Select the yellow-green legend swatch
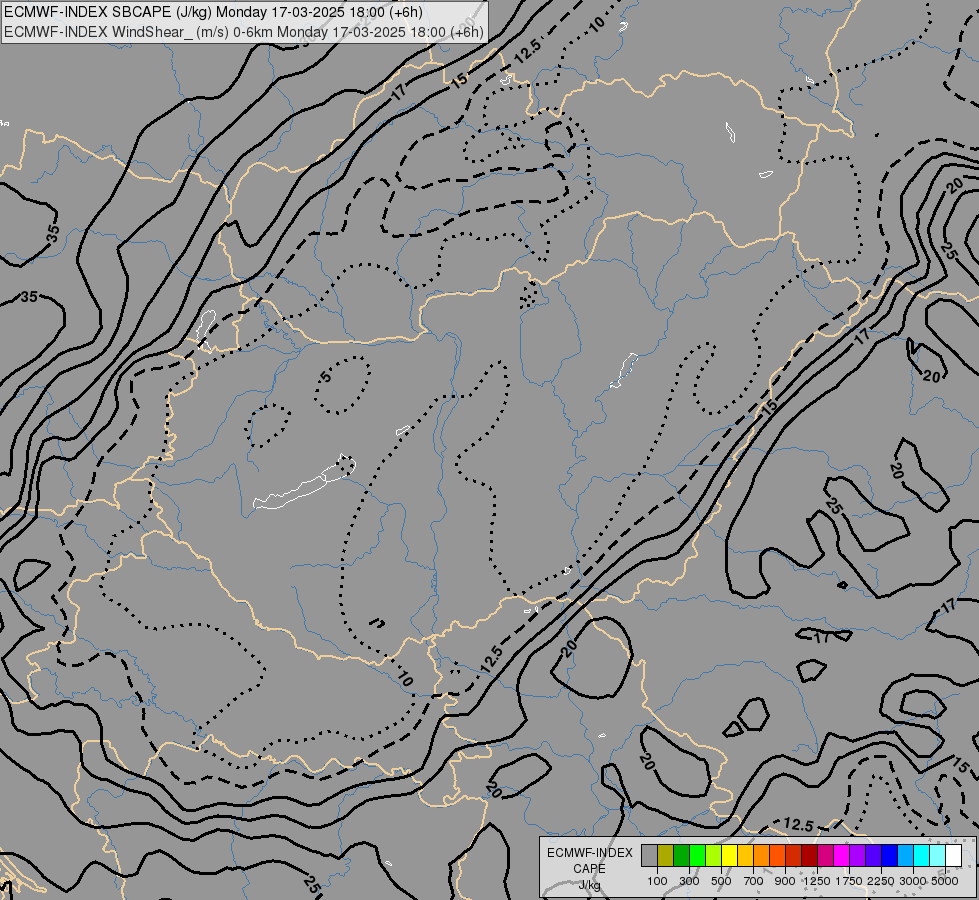Screen dimensions: 979x900 [x=714, y=856]
